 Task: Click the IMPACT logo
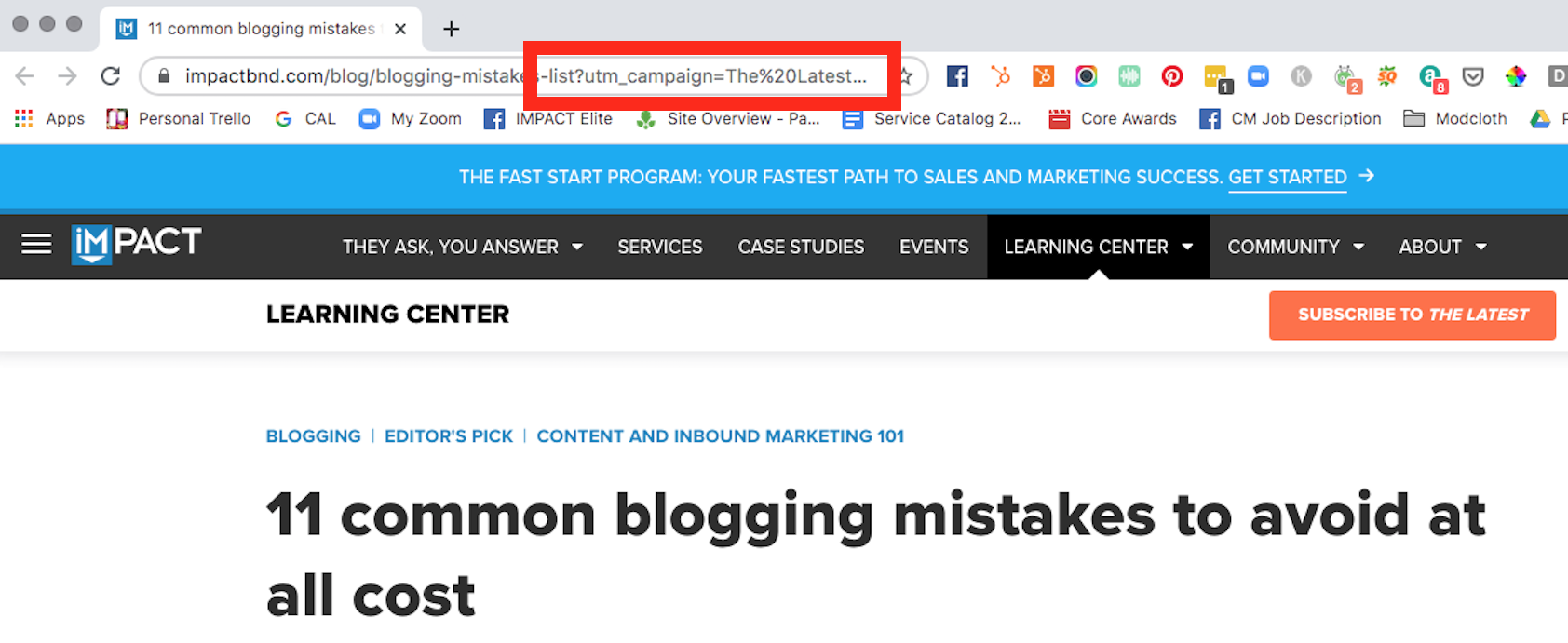click(137, 245)
